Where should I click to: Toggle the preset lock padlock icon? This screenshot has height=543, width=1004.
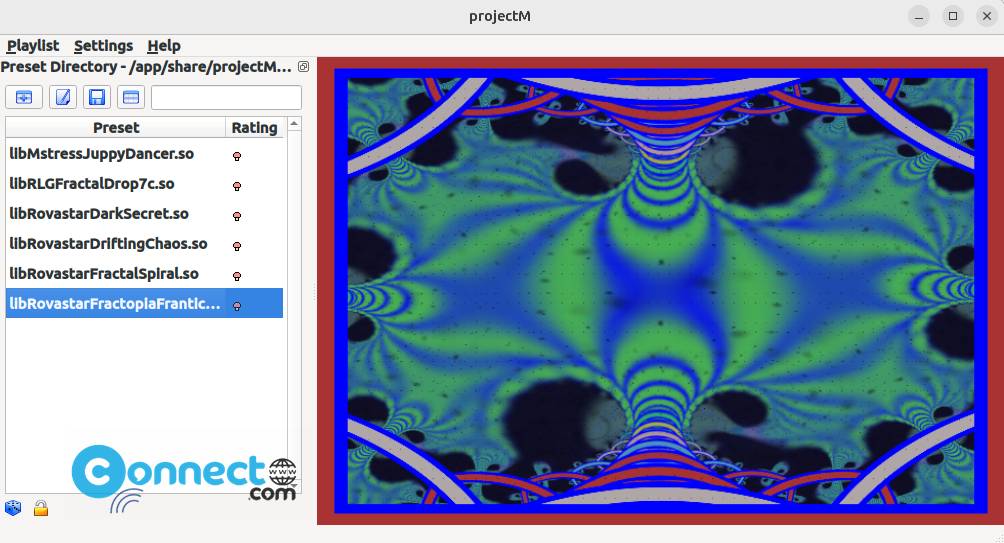coord(41,508)
